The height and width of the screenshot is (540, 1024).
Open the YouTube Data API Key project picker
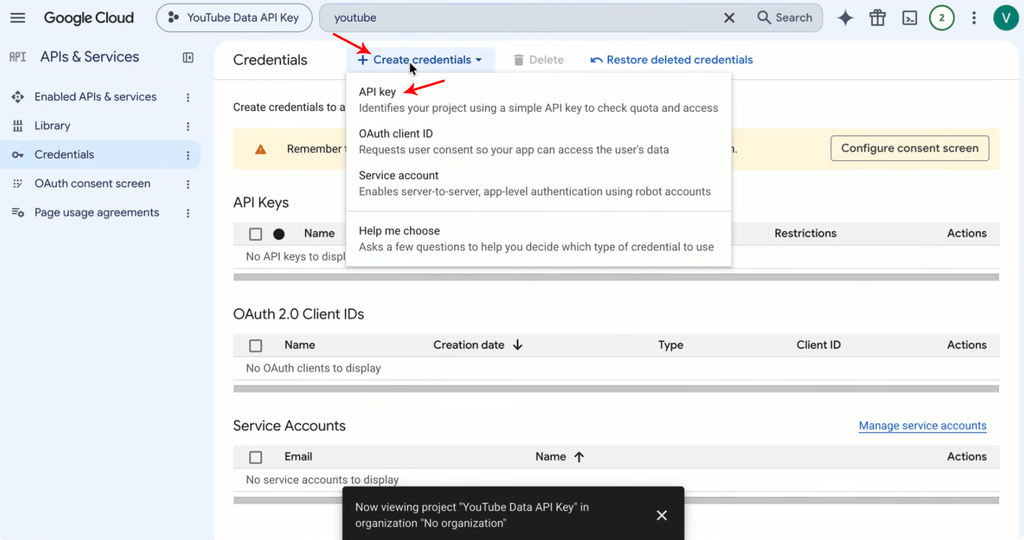point(234,18)
